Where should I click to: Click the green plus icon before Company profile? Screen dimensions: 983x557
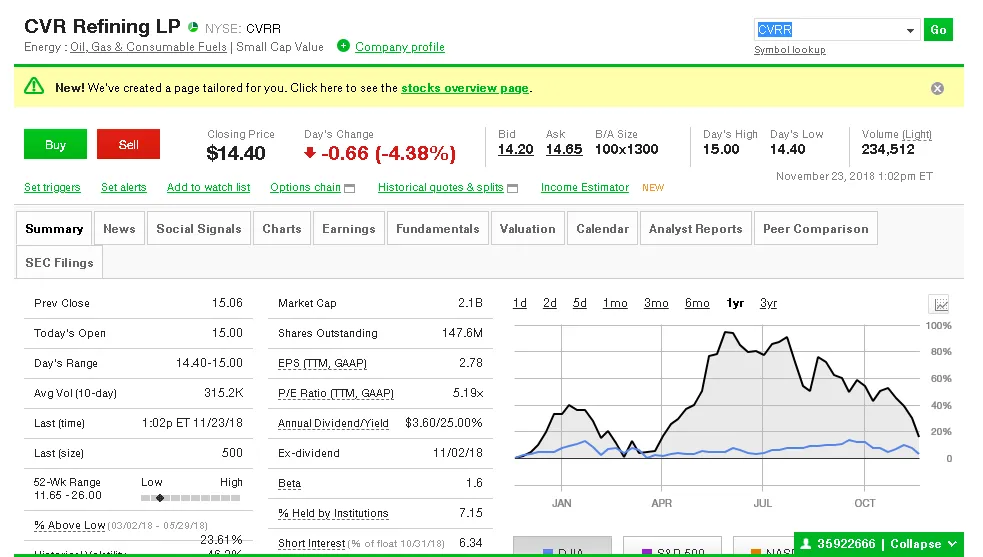tap(343, 46)
